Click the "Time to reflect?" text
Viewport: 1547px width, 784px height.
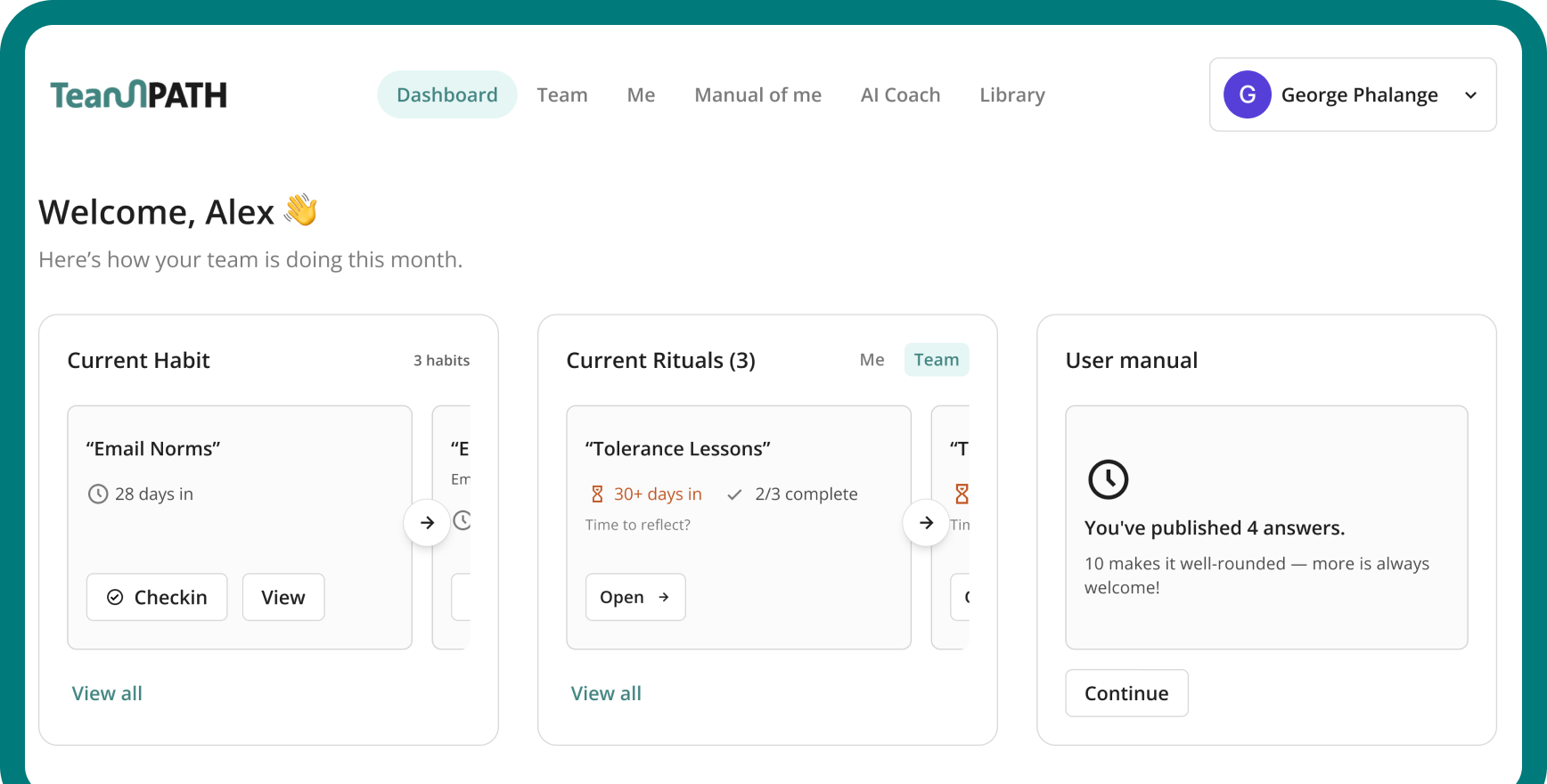coord(638,525)
